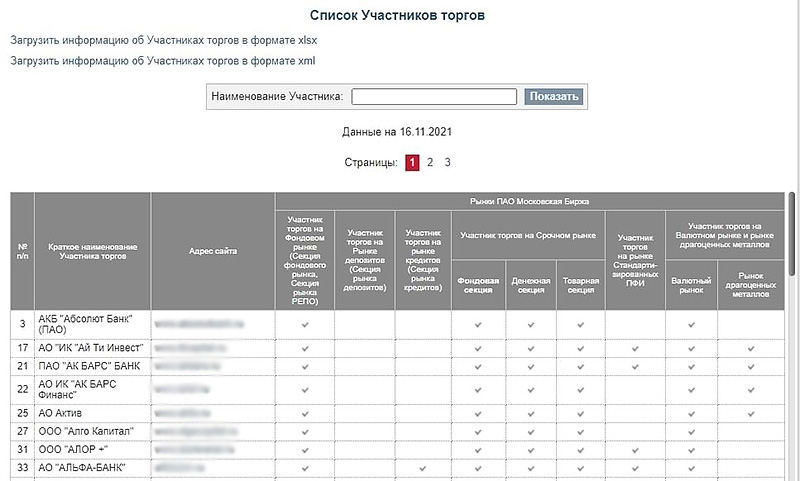Click the 'Список Участников торгов' heading
This screenshot has height=481, width=800.
click(397, 15)
